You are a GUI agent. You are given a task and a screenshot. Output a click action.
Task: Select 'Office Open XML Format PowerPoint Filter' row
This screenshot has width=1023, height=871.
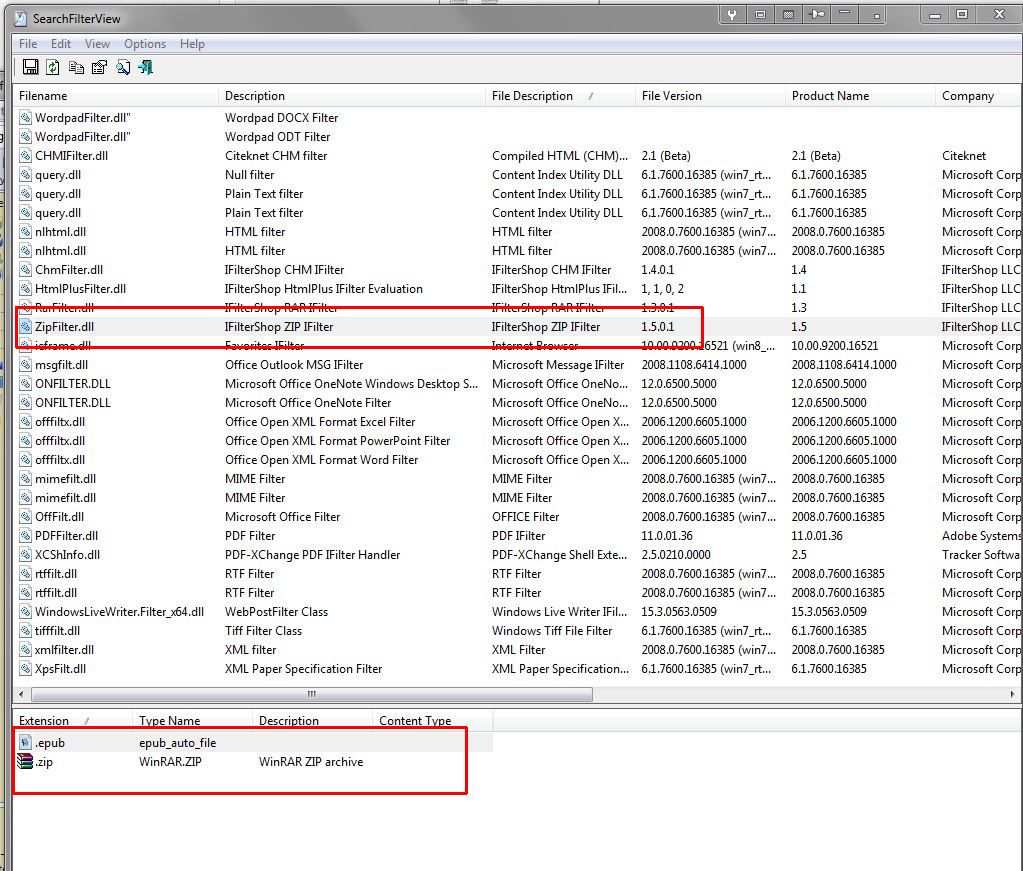[518, 440]
